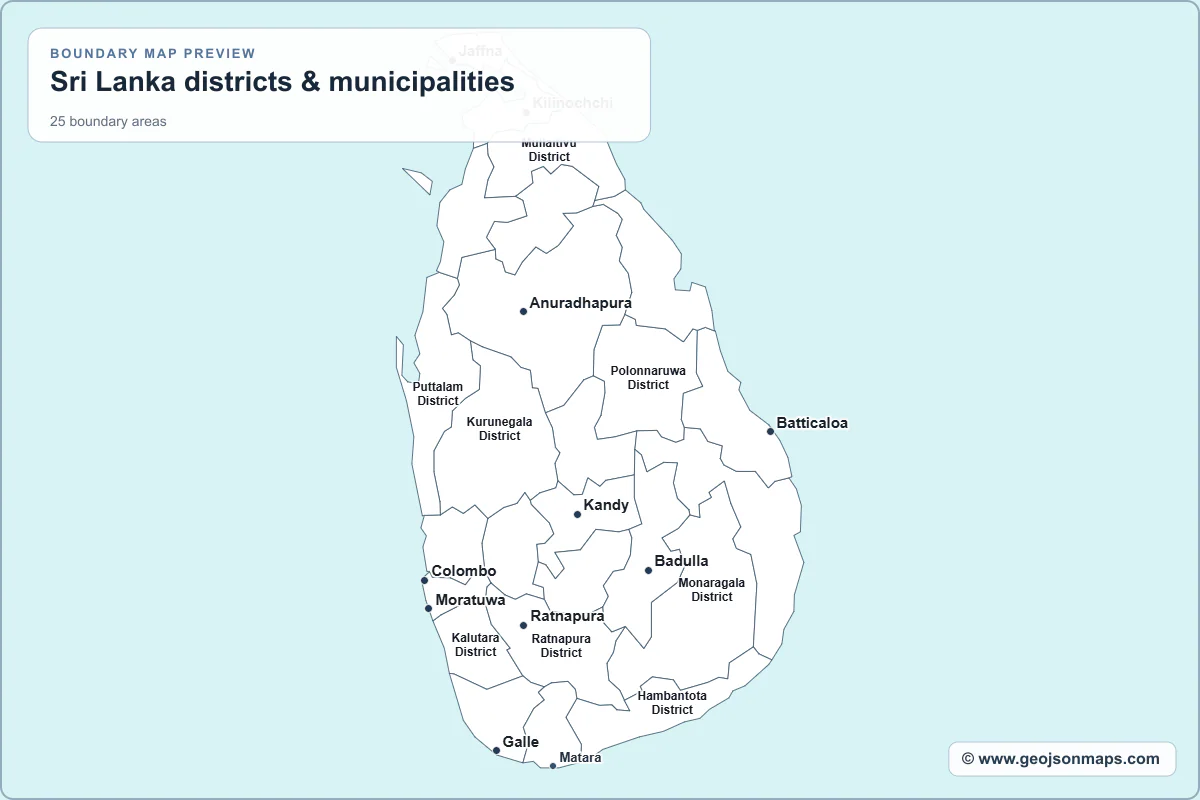1200x800 pixels.
Task: Select the Kandy label text
Action: (x=606, y=505)
